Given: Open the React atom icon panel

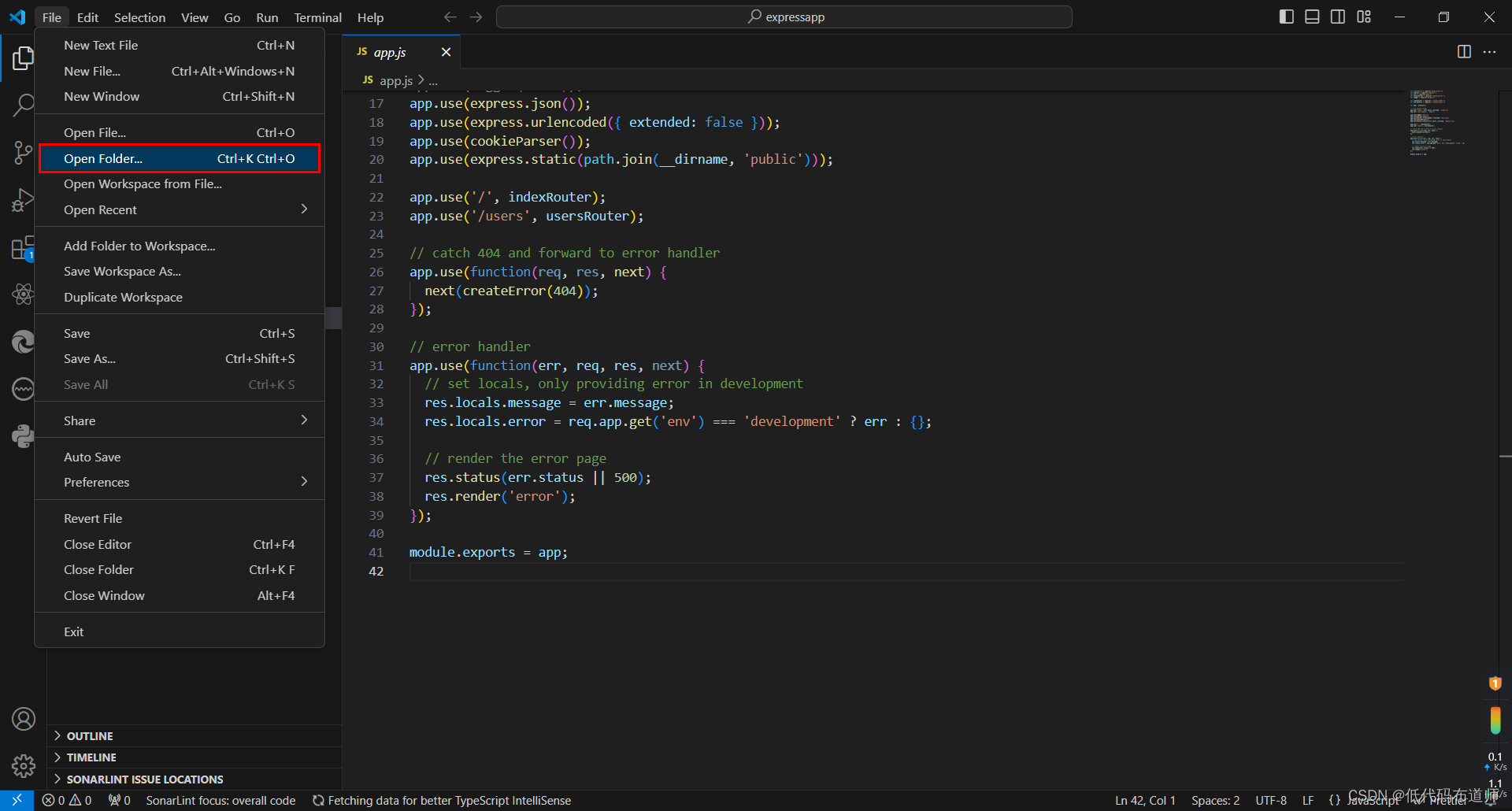Looking at the screenshot, I should [x=23, y=294].
